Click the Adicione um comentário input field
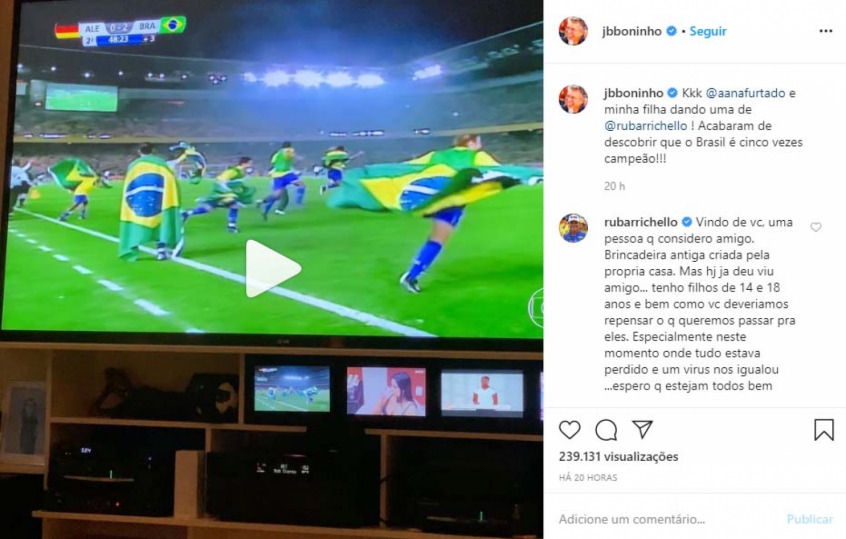Screen dimensions: 846x539 pyautogui.click(x=666, y=519)
